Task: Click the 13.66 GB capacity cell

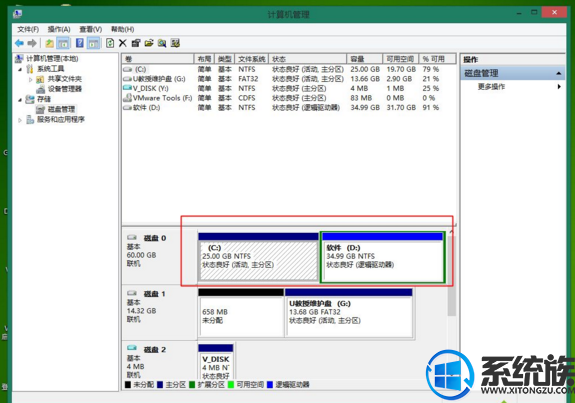Action: pos(365,79)
